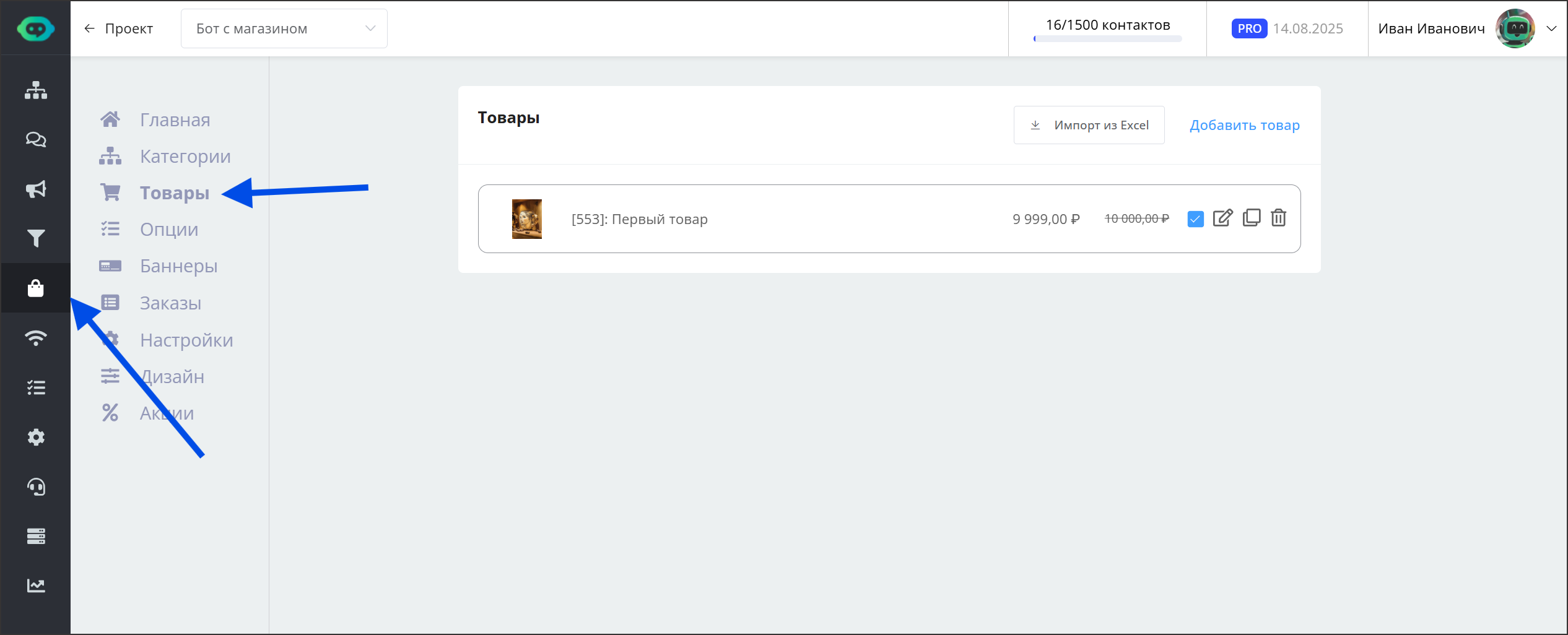1568x635 pixels.
Task: Click the Добавить товар link
Action: [x=1244, y=125]
